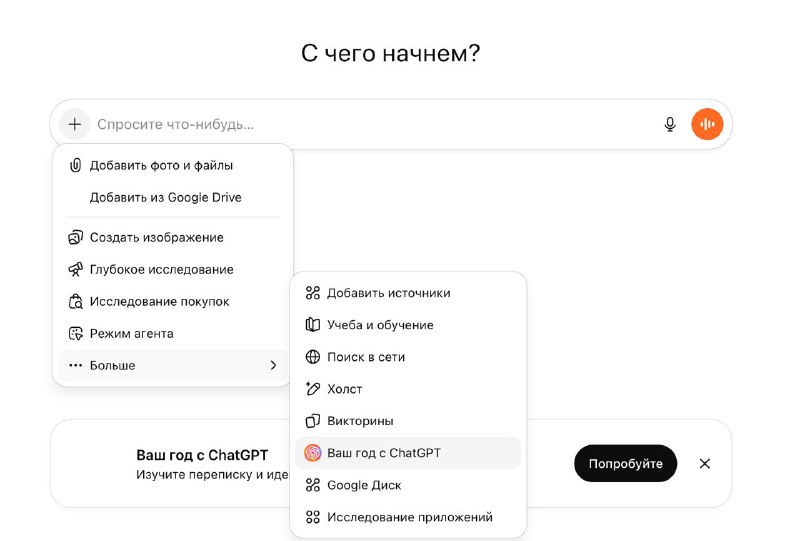The width and height of the screenshot is (800, 541).
Task: Expand the Больше submenu chevron
Action: coord(273,365)
